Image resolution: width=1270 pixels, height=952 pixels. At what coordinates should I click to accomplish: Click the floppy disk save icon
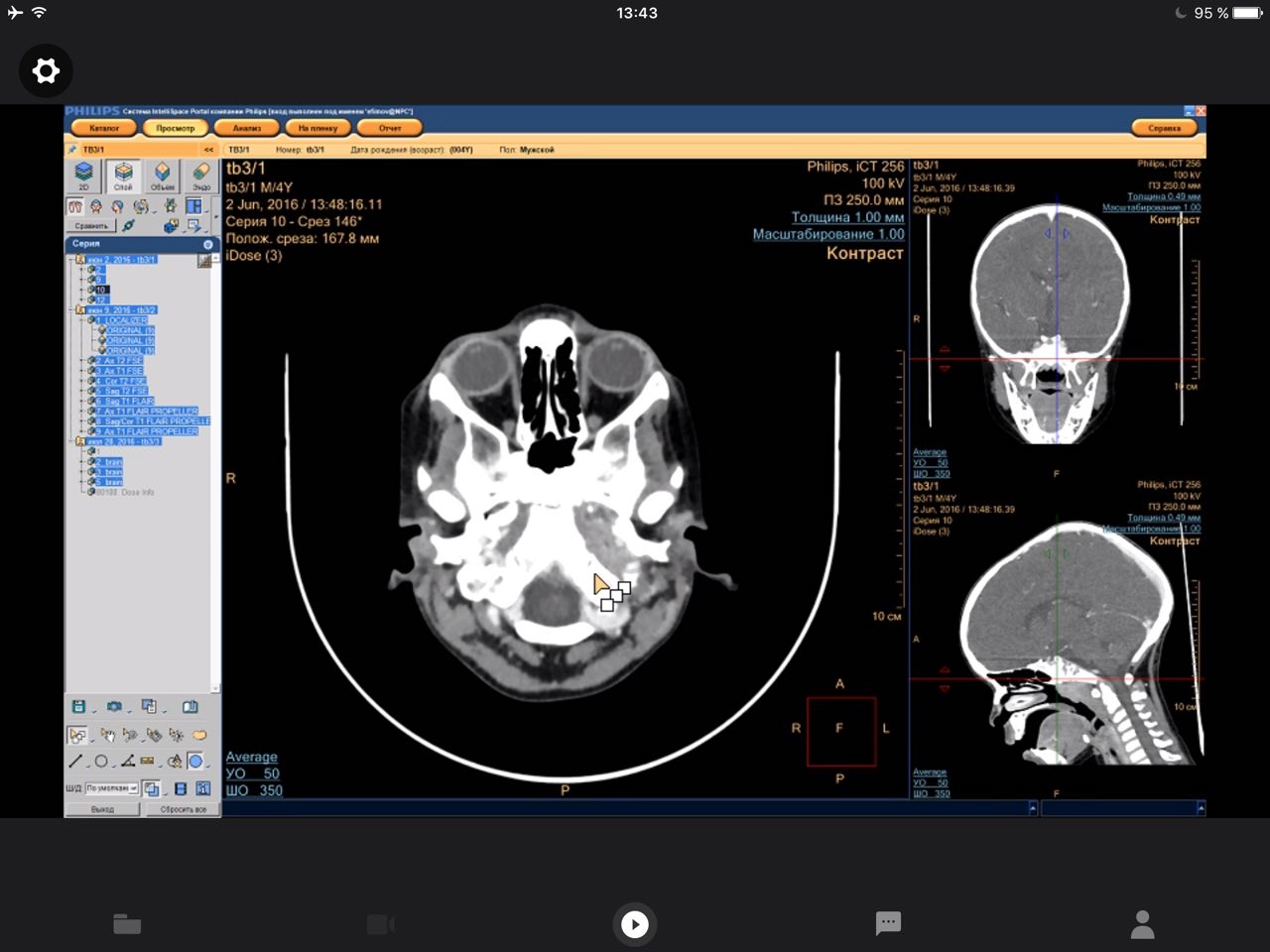point(78,706)
